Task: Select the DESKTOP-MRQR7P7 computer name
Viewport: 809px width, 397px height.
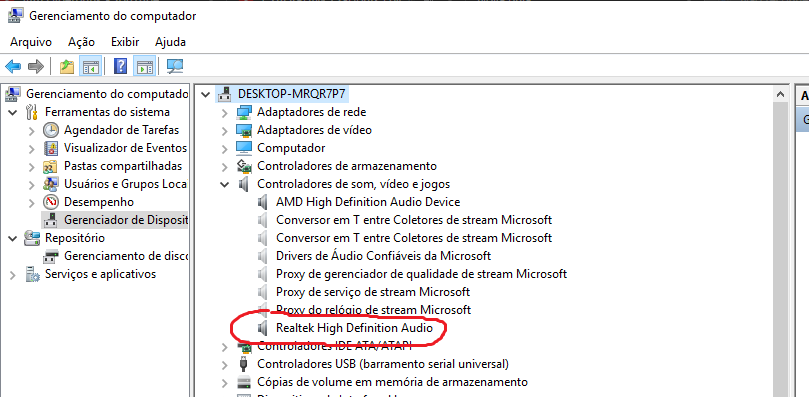Action: (x=292, y=94)
